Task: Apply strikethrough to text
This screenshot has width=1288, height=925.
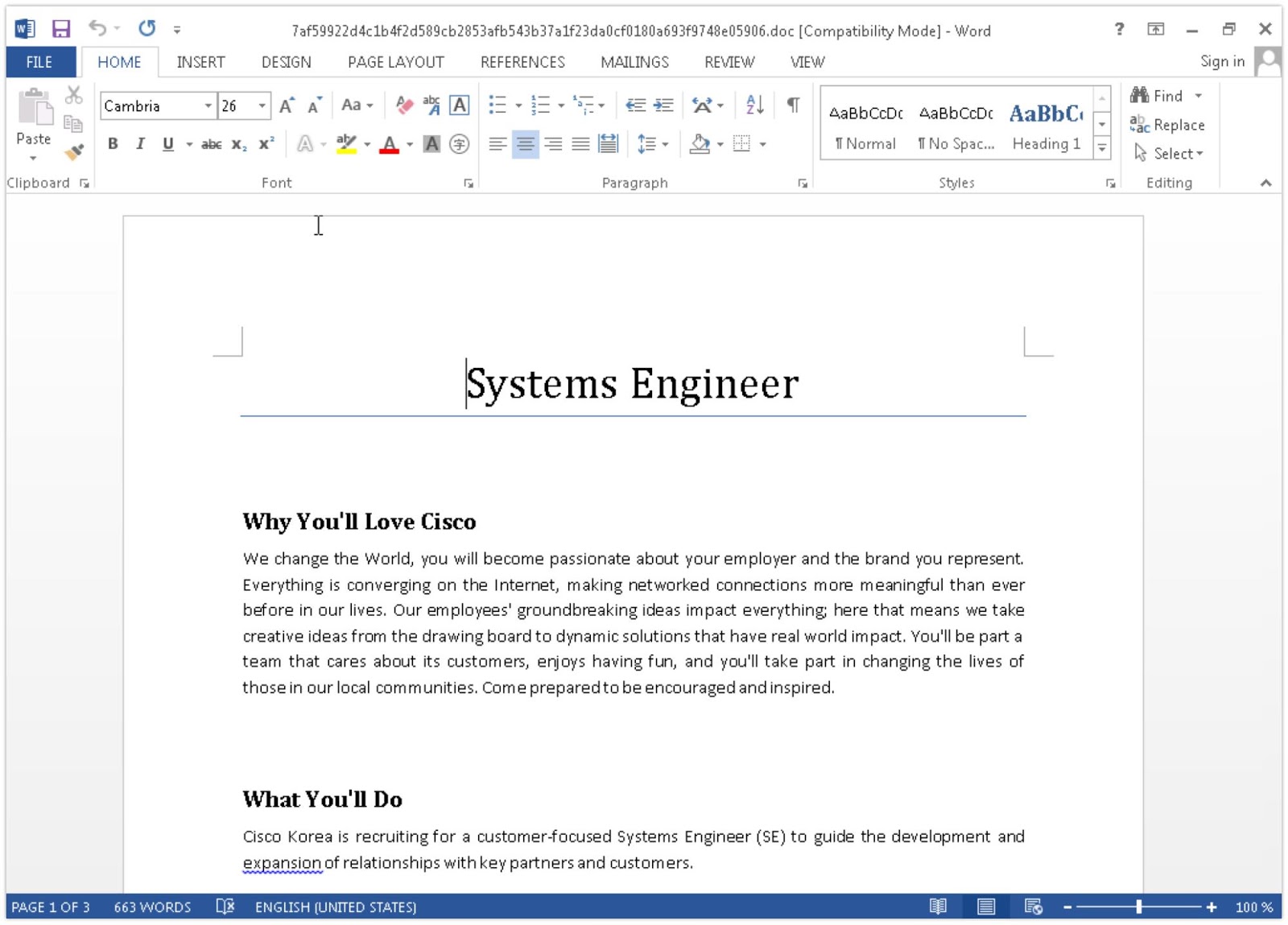Action: coord(210,144)
